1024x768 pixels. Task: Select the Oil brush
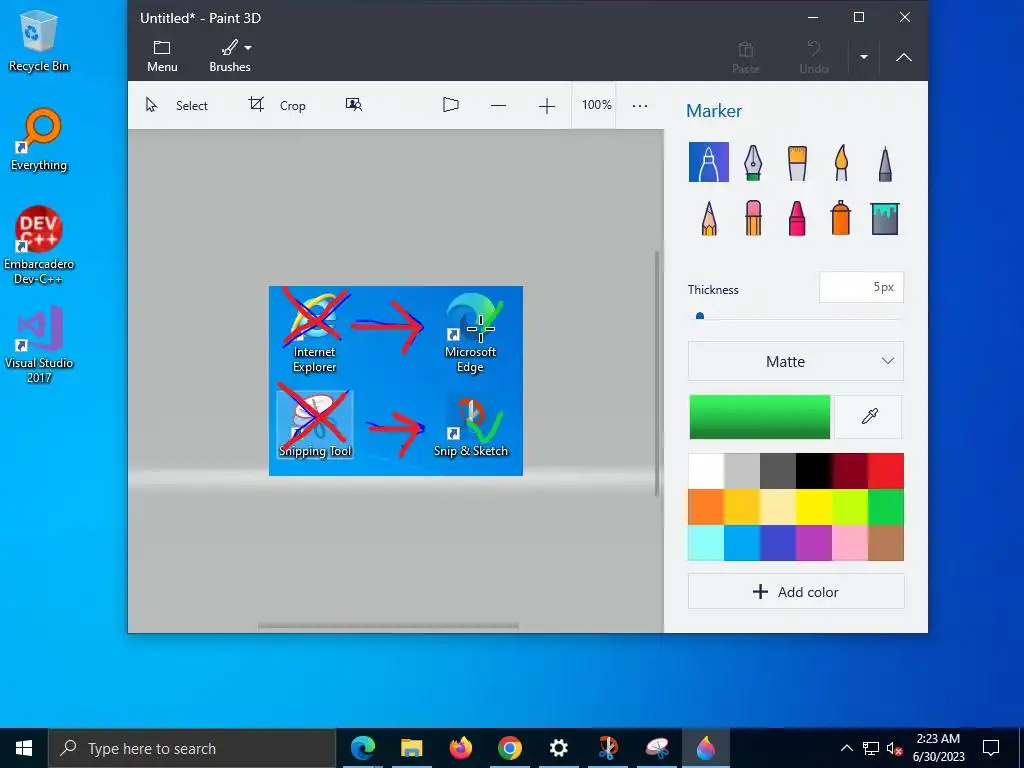[x=797, y=162]
